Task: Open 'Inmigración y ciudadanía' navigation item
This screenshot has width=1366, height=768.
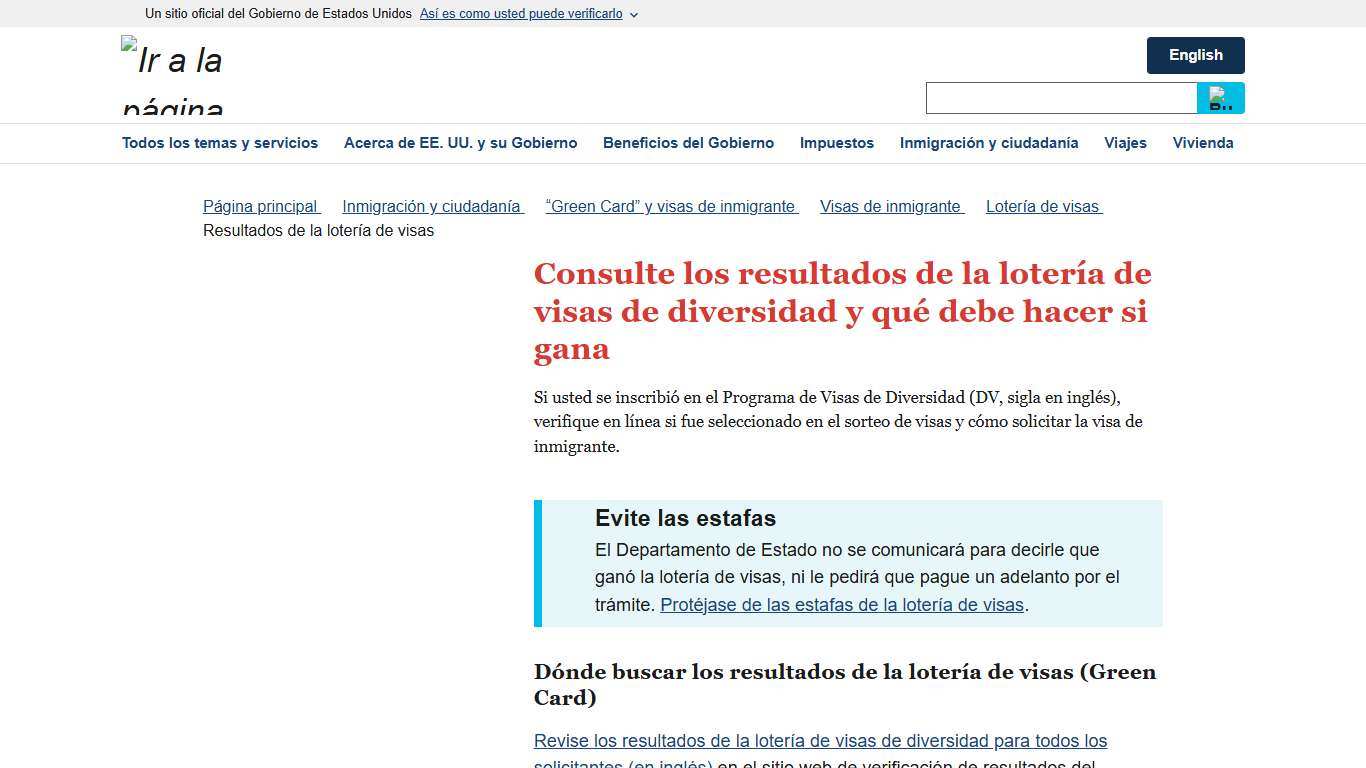Action: pos(988,143)
